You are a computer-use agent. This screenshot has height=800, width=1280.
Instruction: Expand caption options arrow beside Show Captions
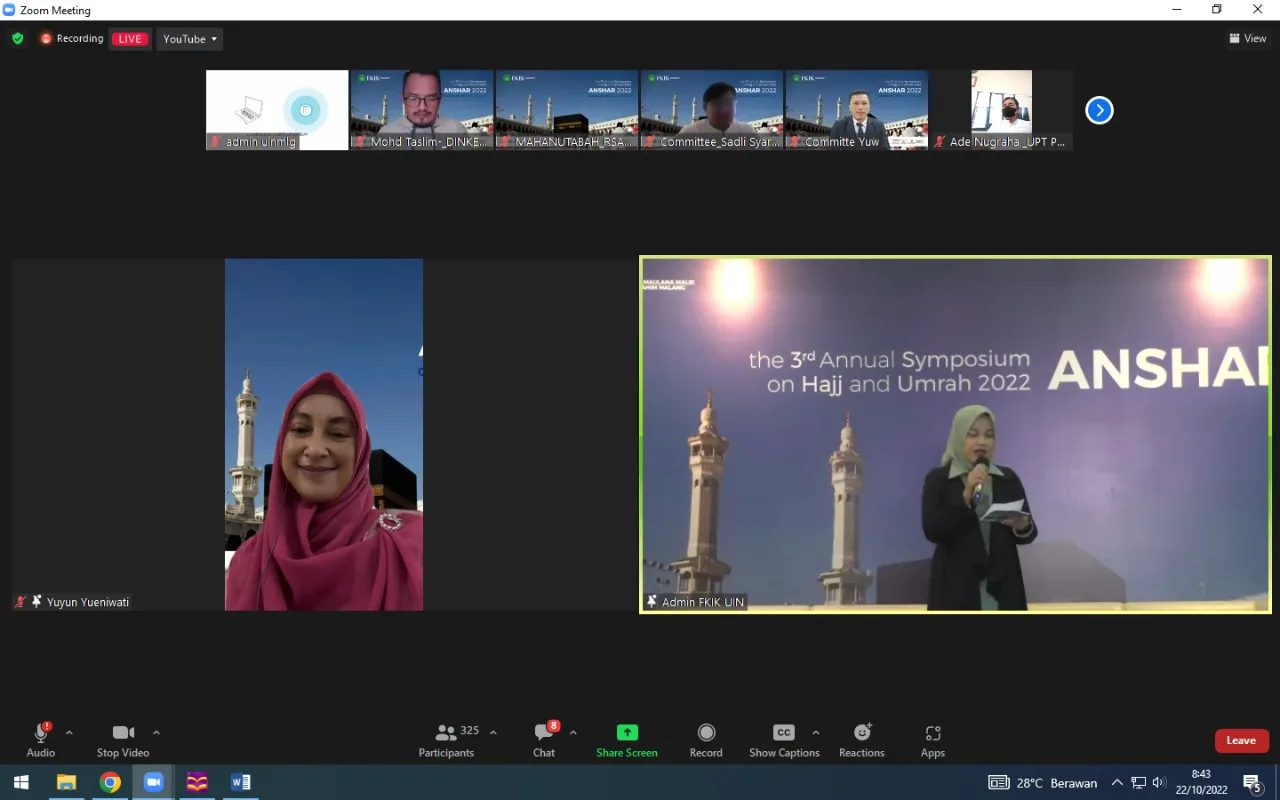[x=816, y=733]
